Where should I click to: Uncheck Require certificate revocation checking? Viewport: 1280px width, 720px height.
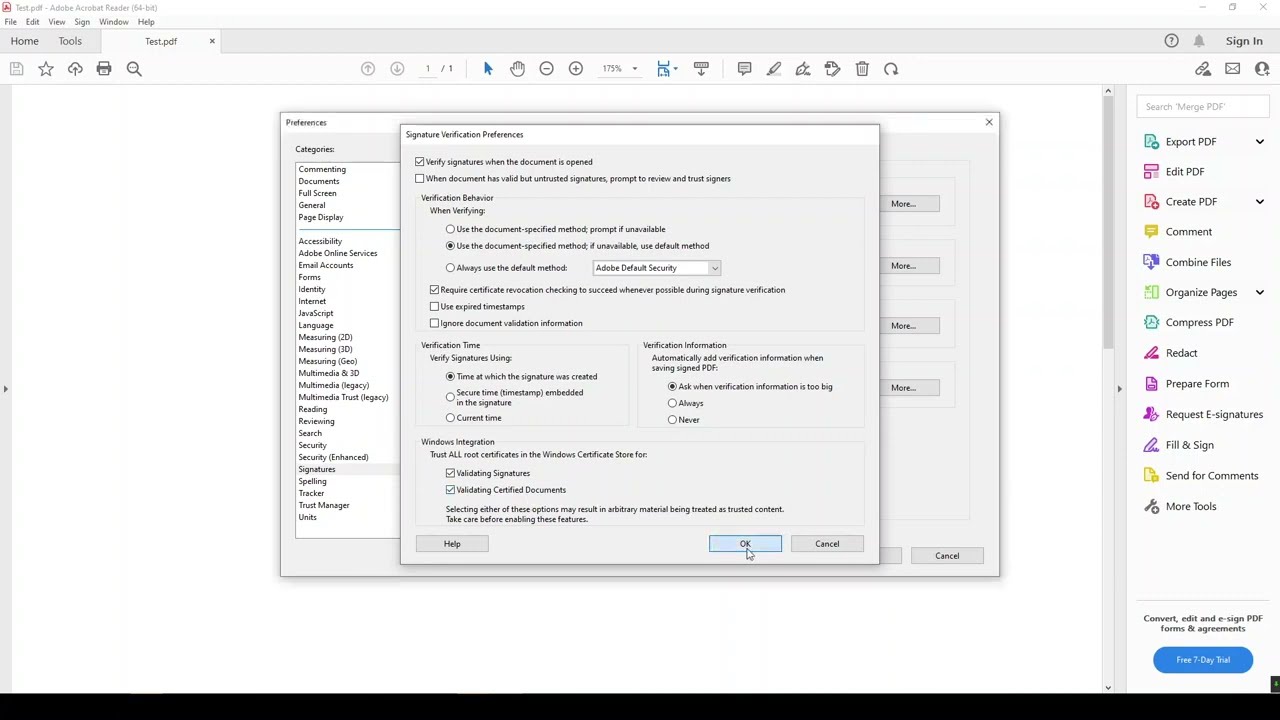click(435, 290)
